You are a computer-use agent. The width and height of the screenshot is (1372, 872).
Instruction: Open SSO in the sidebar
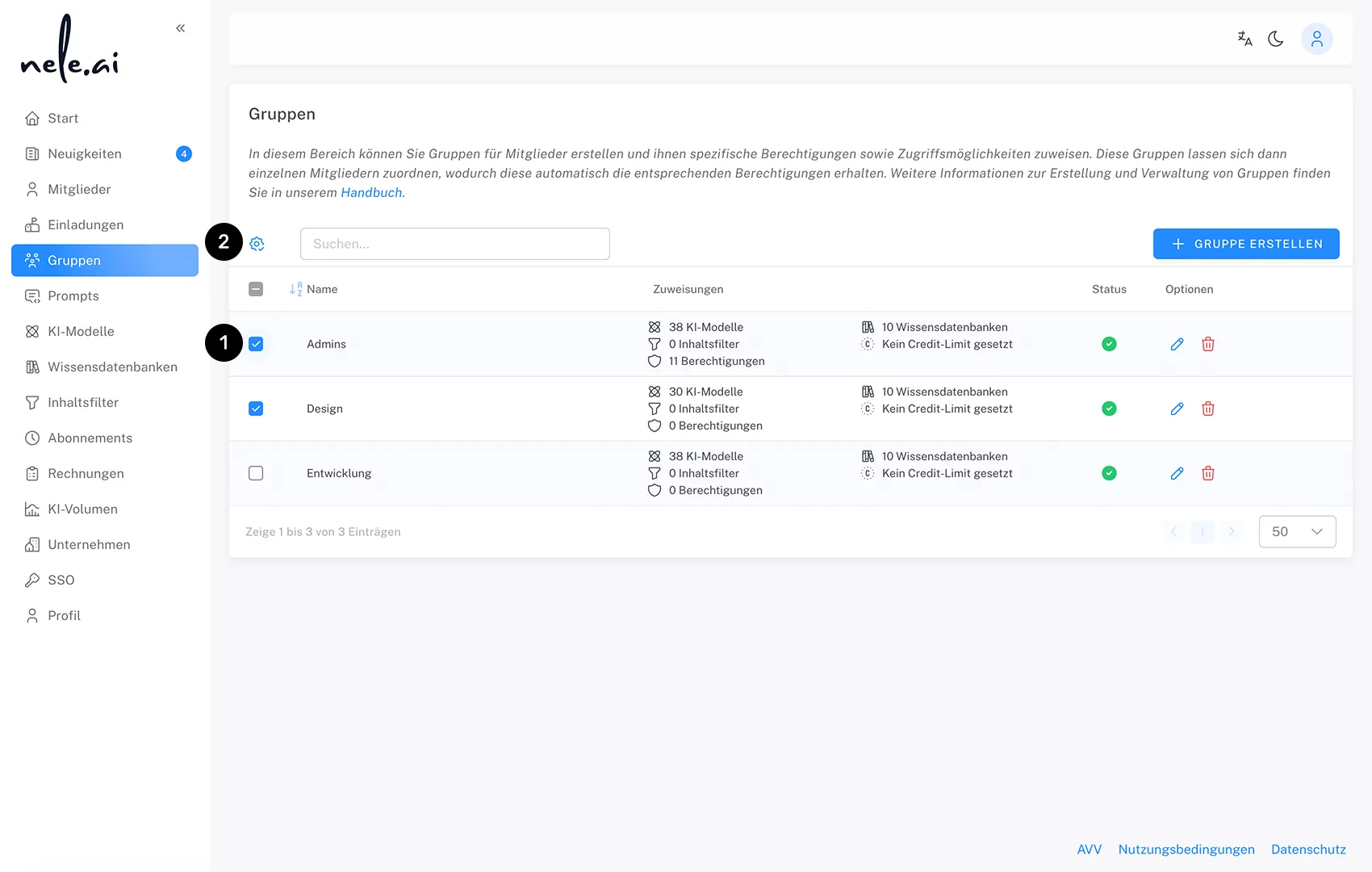click(x=105, y=580)
